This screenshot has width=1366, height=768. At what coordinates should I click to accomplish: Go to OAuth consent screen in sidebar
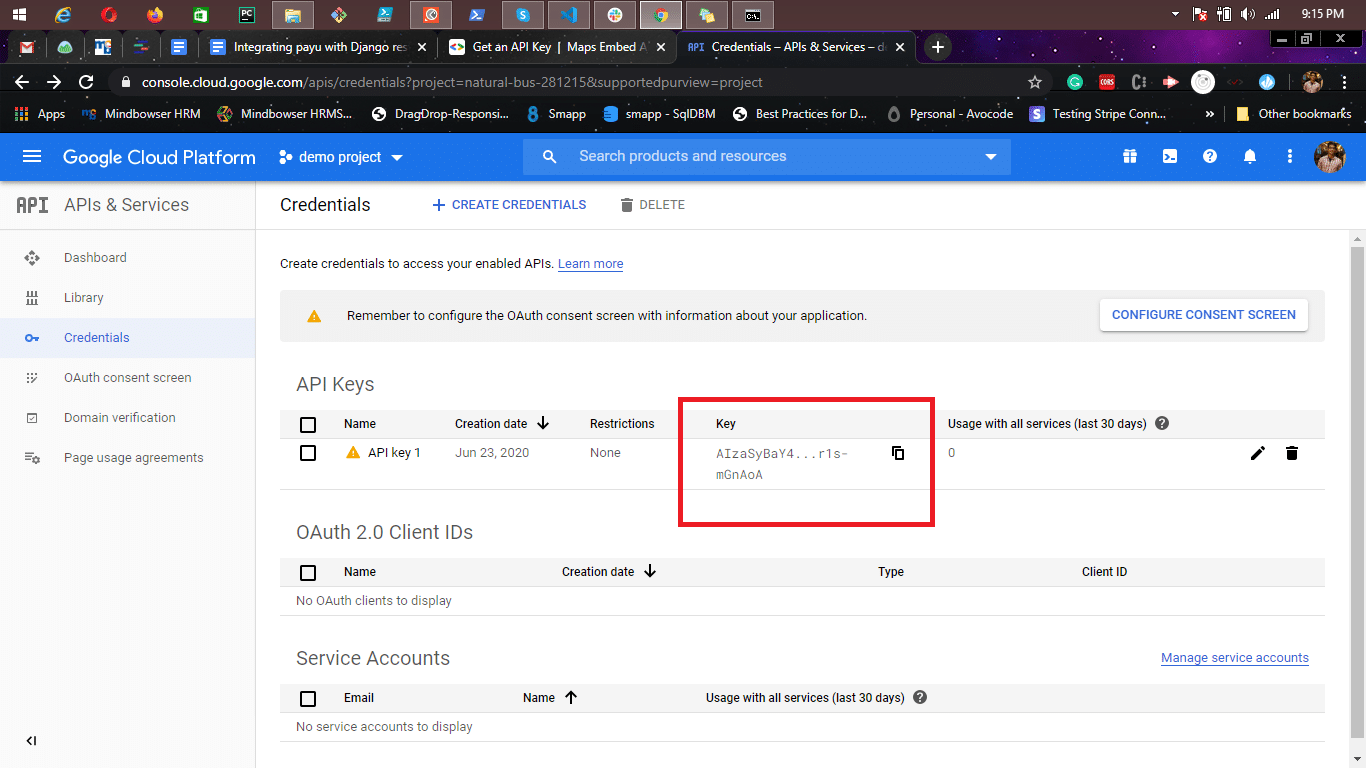click(127, 378)
